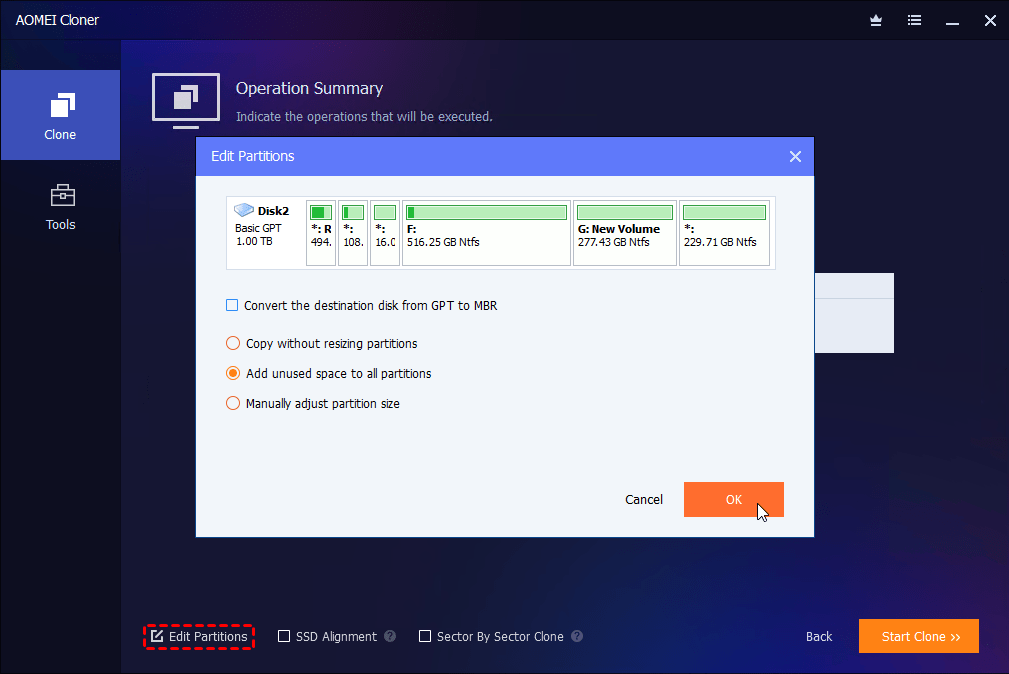Click the Start Clone button
1009x674 pixels.
919,637
